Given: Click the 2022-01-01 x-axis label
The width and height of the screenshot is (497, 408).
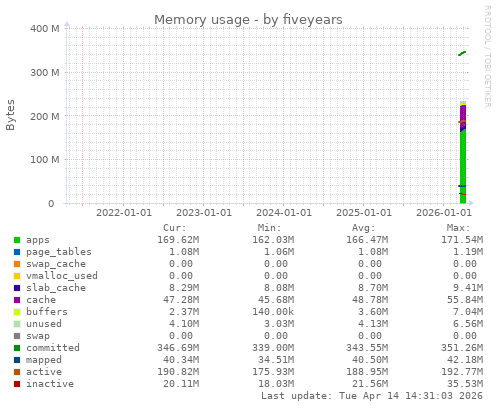Looking at the screenshot, I should point(124,213).
